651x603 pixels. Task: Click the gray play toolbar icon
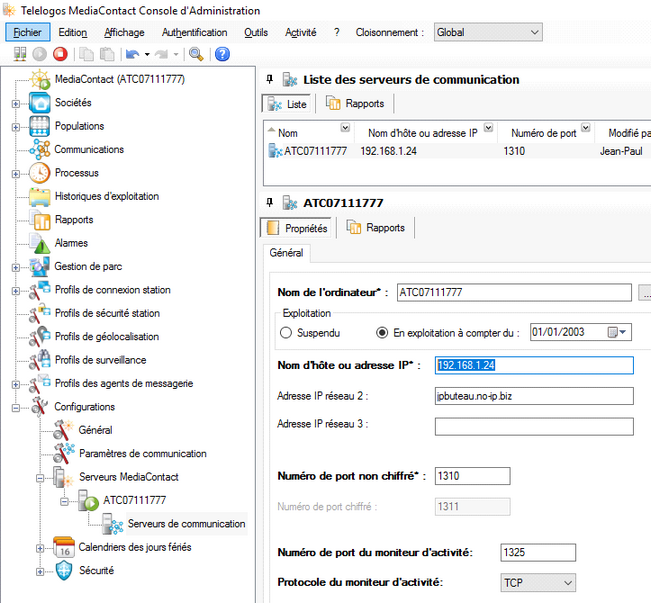[40, 54]
